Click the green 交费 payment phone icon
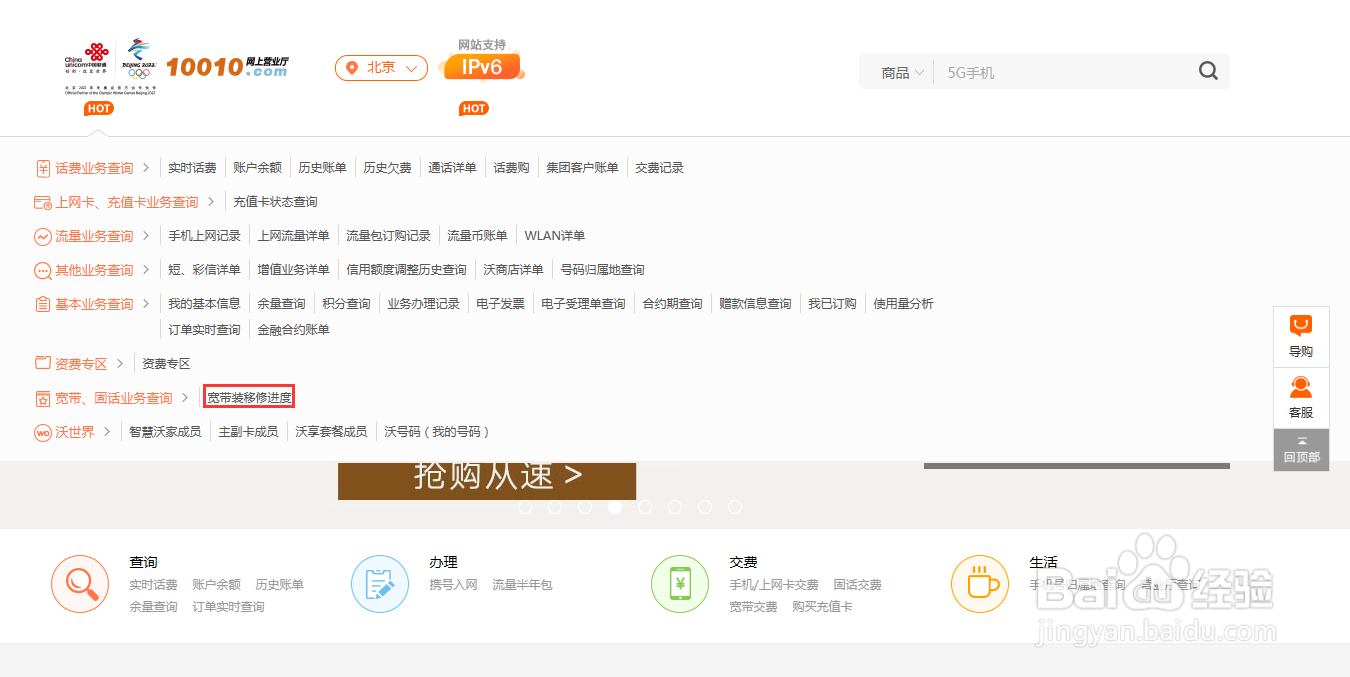Viewport: 1350px width, 677px height. [x=680, y=584]
